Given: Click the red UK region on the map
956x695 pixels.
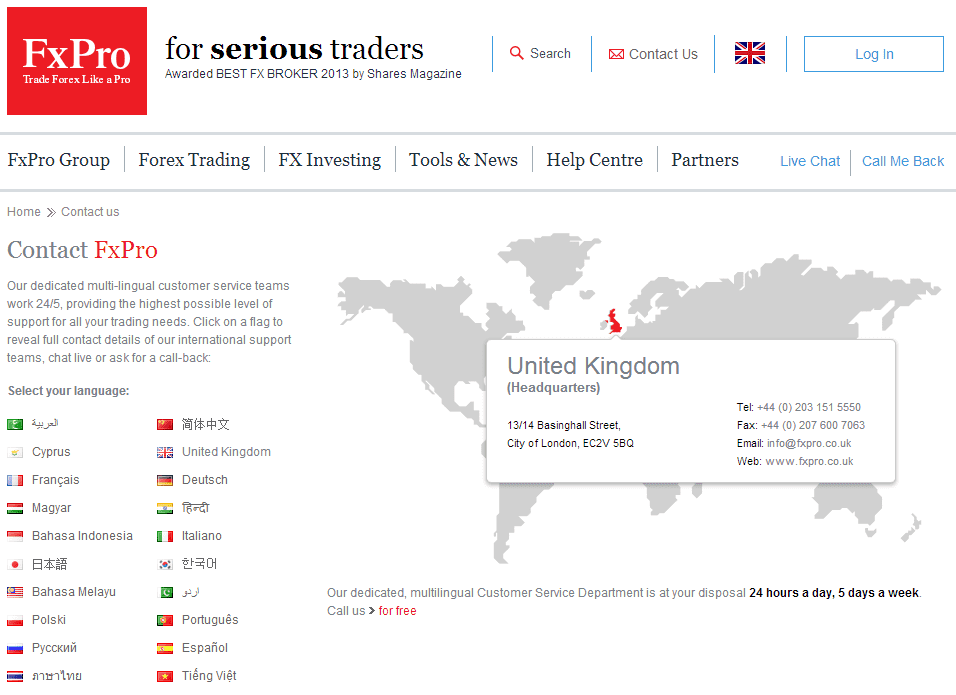Looking at the screenshot, I should 613,321.
